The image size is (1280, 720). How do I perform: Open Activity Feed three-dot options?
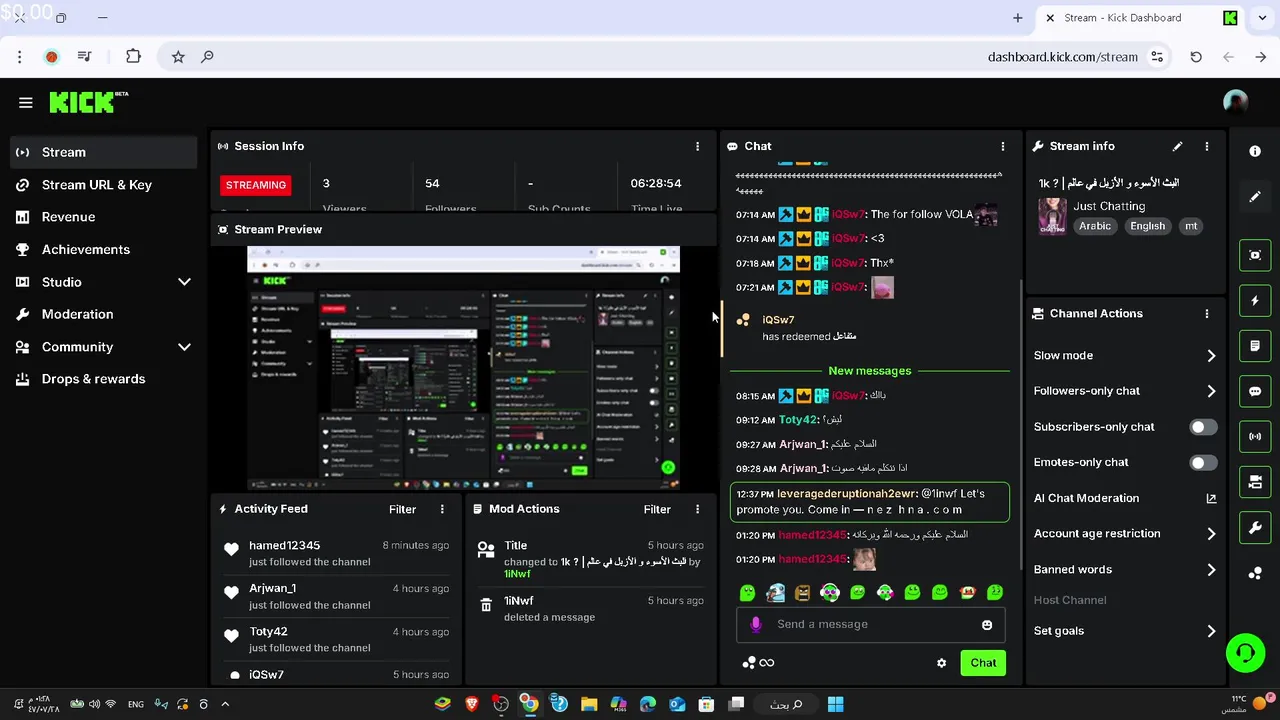442,509
